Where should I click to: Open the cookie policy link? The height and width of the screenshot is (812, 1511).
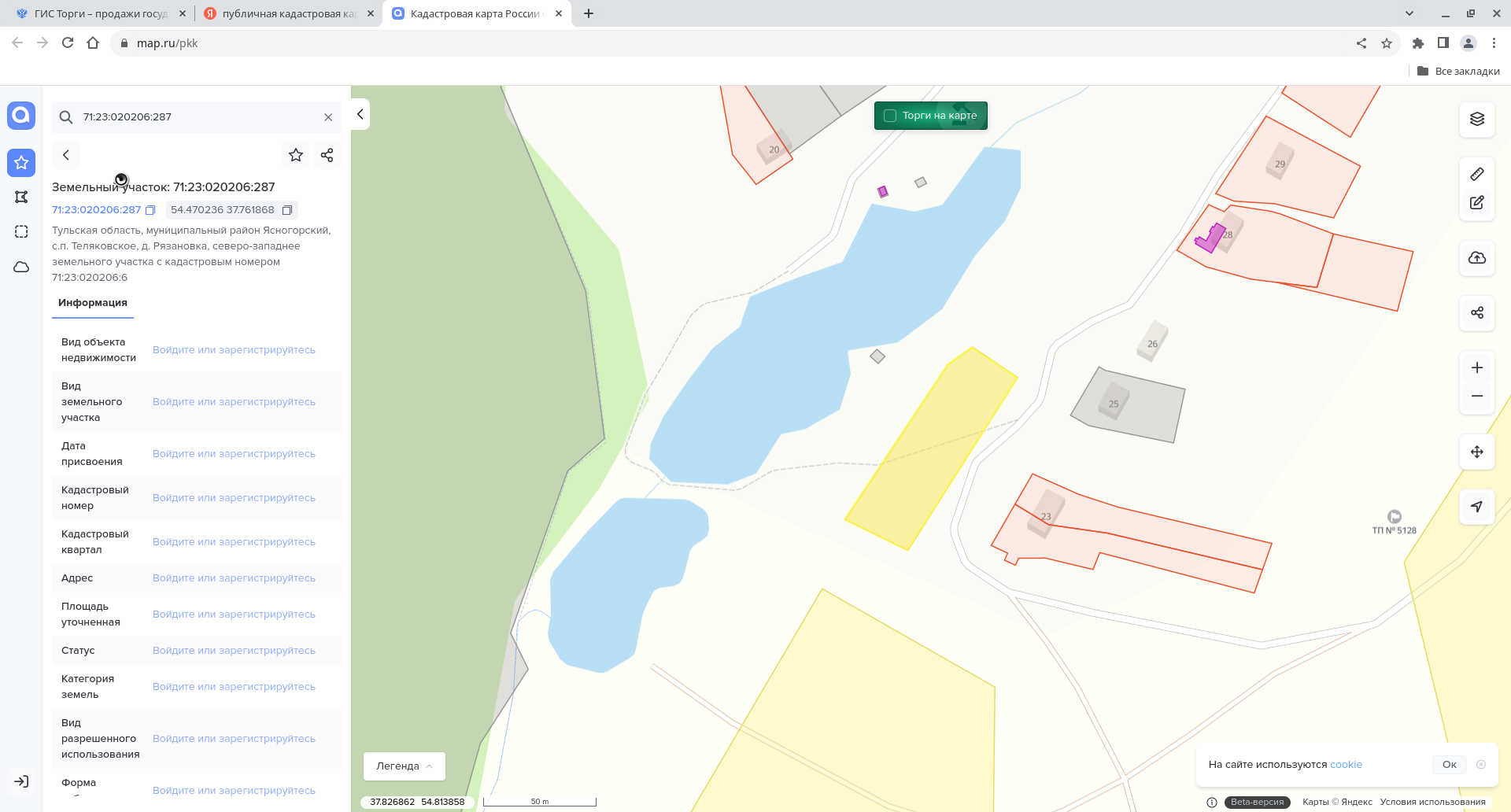1346,764
